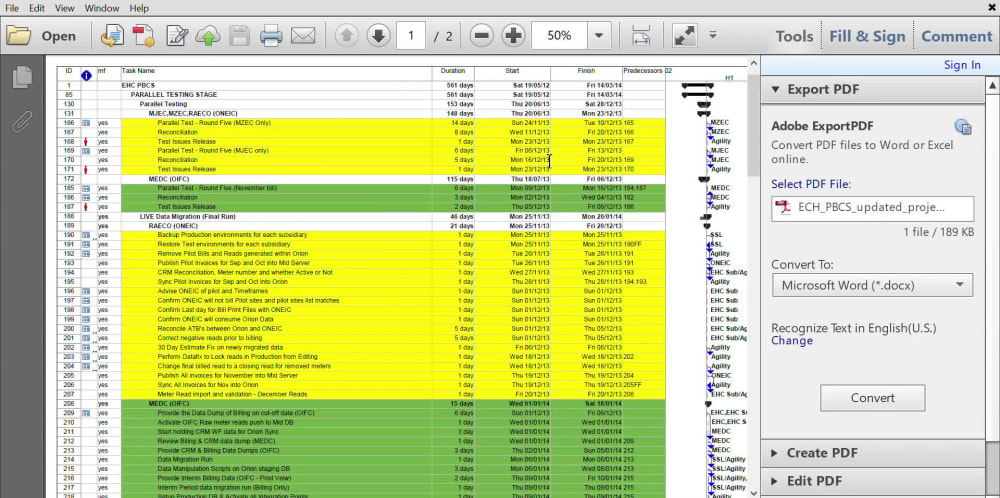Viewport: 1000px width, 498px height.
Task: Click the zoom level 50% field
Action: pyautogui.click(x=559, y=36)
